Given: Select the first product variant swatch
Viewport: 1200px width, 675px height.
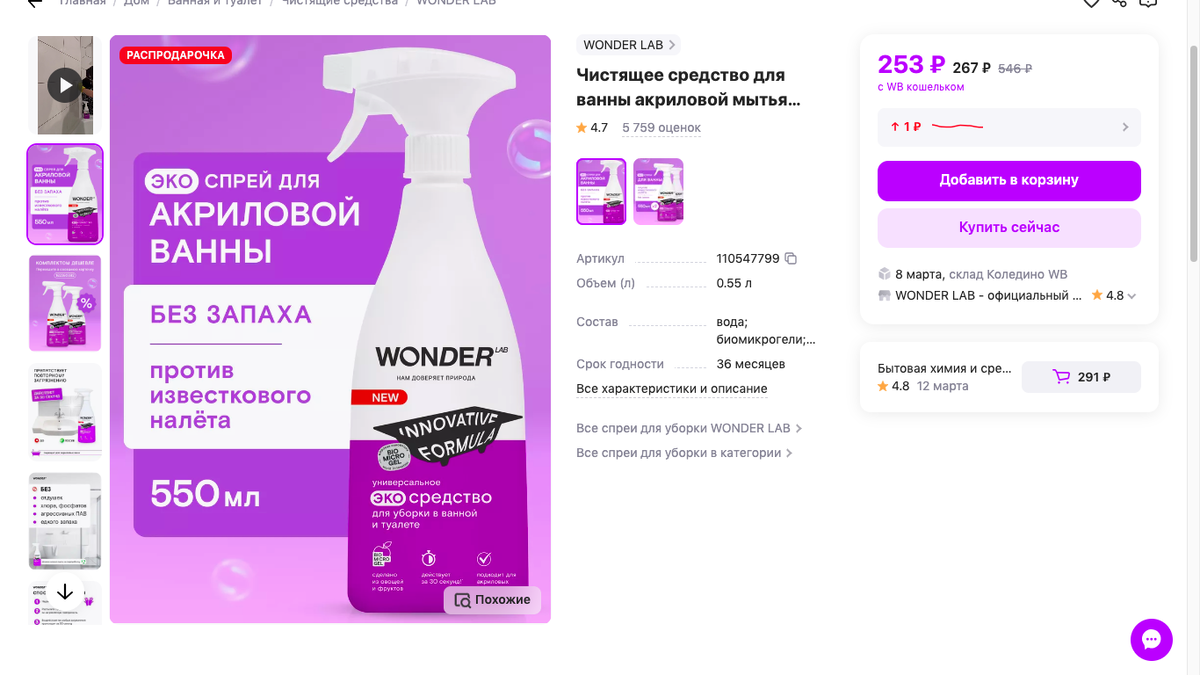Looking at the screenshot, I should click(601, 191).
